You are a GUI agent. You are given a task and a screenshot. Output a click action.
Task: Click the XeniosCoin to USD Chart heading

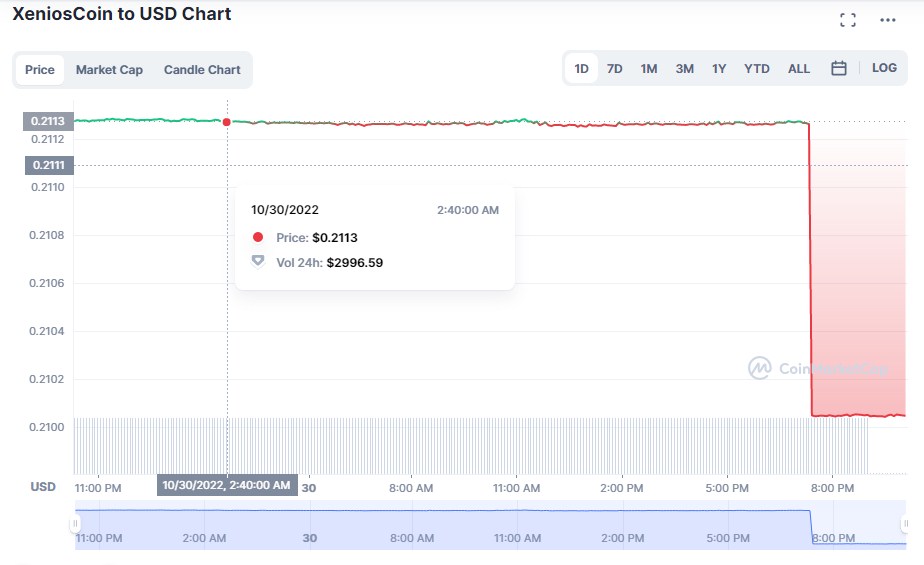click(x=122, y=14)
